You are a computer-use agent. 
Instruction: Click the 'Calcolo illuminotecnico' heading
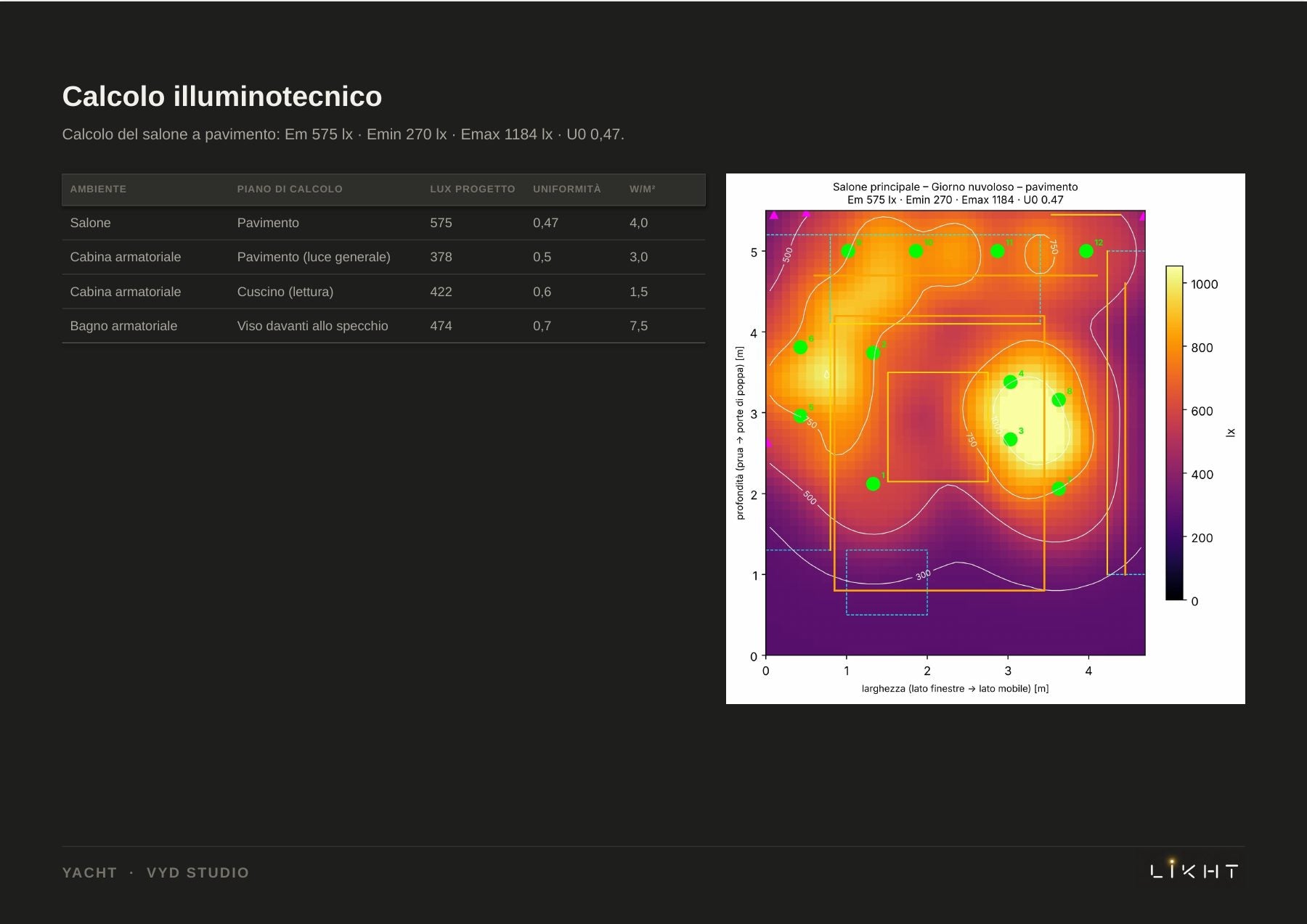(222, 97)
